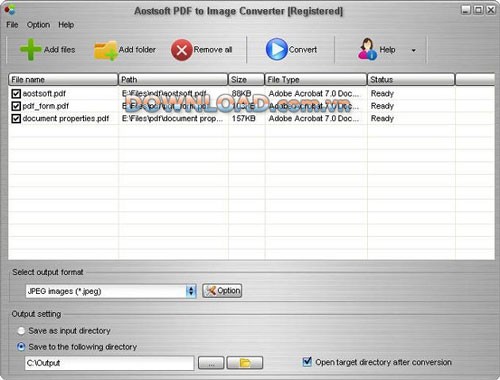This screenshot has height=380, width=500.
Task: Uncheck the pdf_form.pdf checkbox
Action: click(16, 106)
